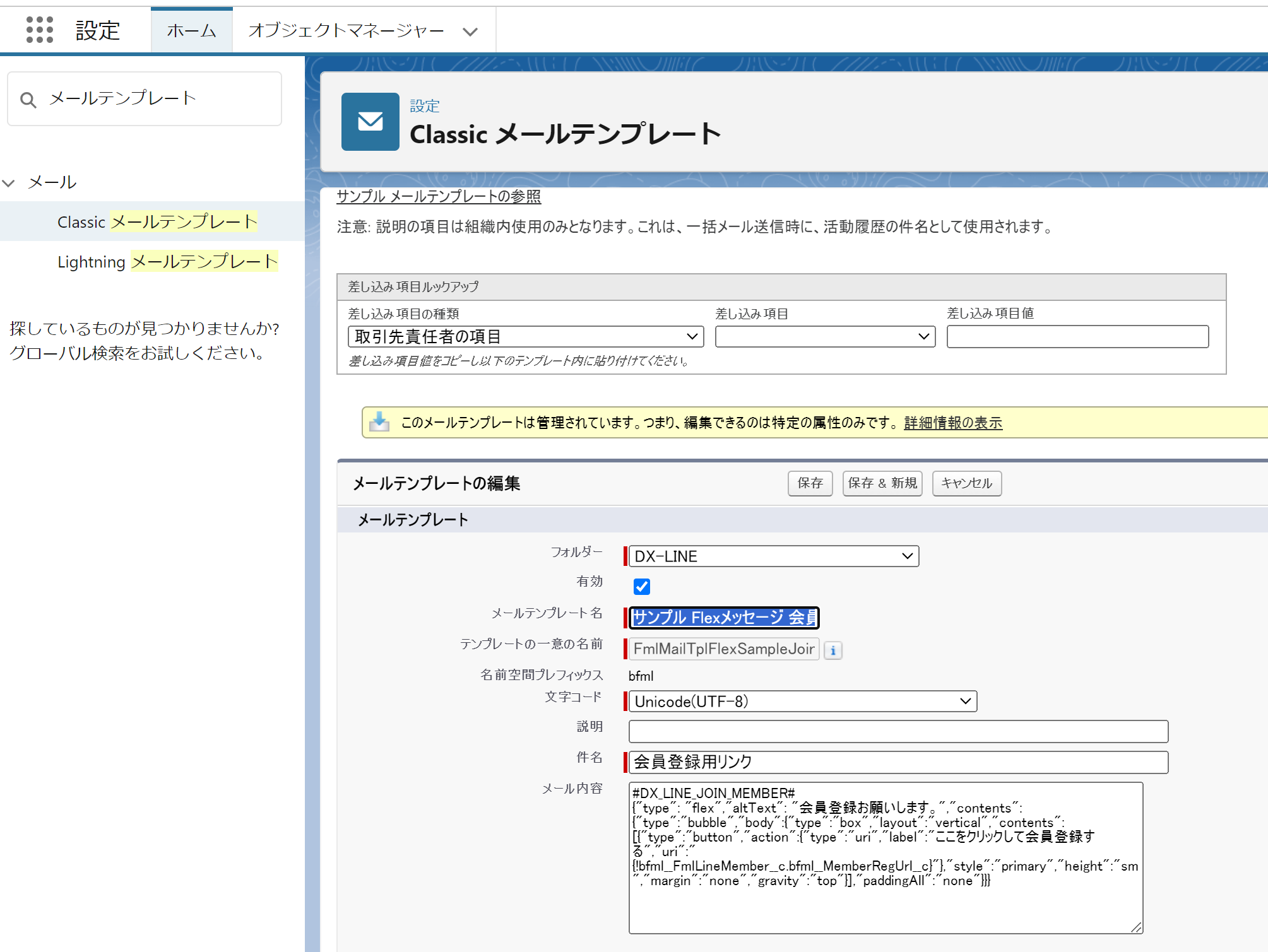Open the 差し込み項目の種類 dropdown
Image resolution: width=1268 pixels, height=952 pixels.
point(526,337)
